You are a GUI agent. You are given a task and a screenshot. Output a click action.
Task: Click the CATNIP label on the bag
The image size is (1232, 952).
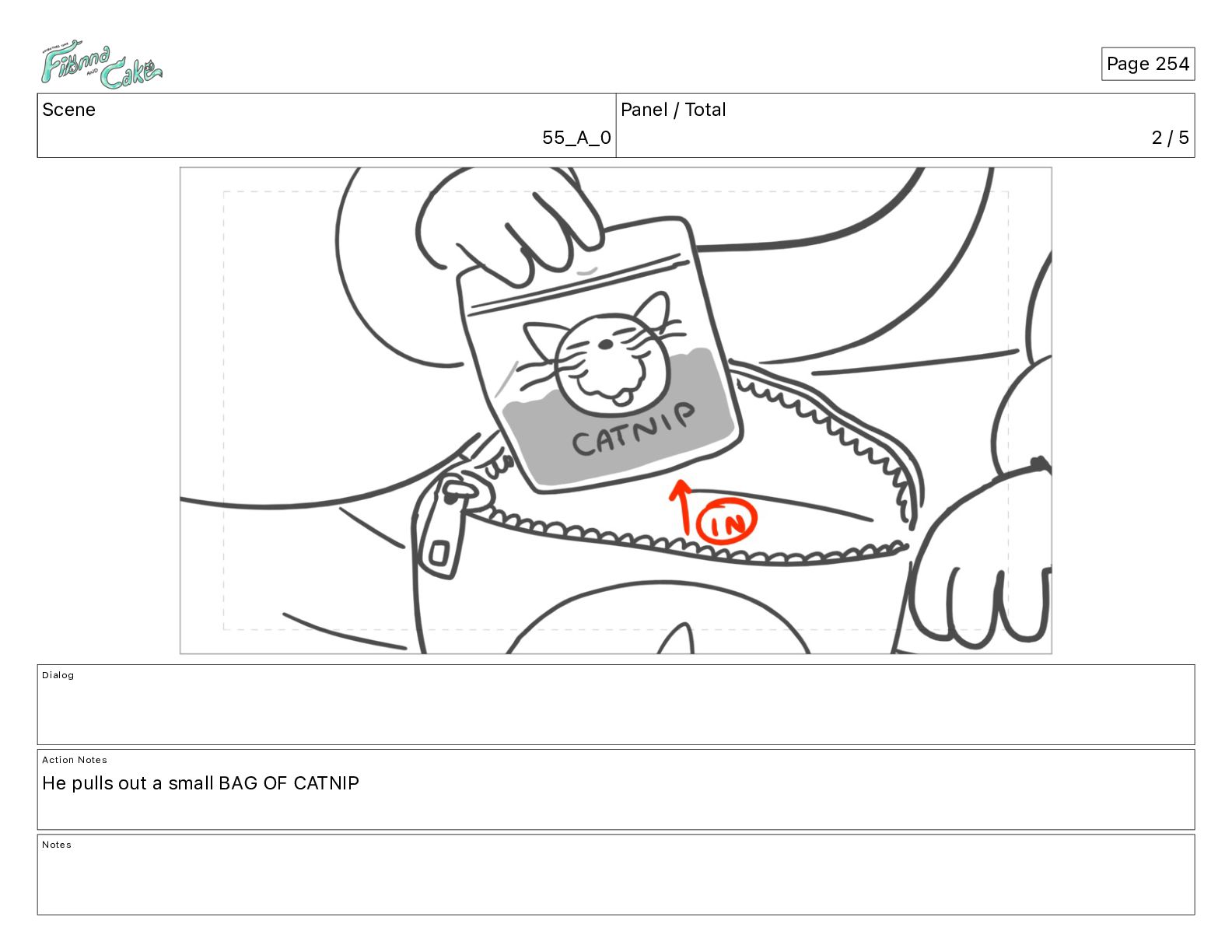pyautogui.click(x=633, y=430)
